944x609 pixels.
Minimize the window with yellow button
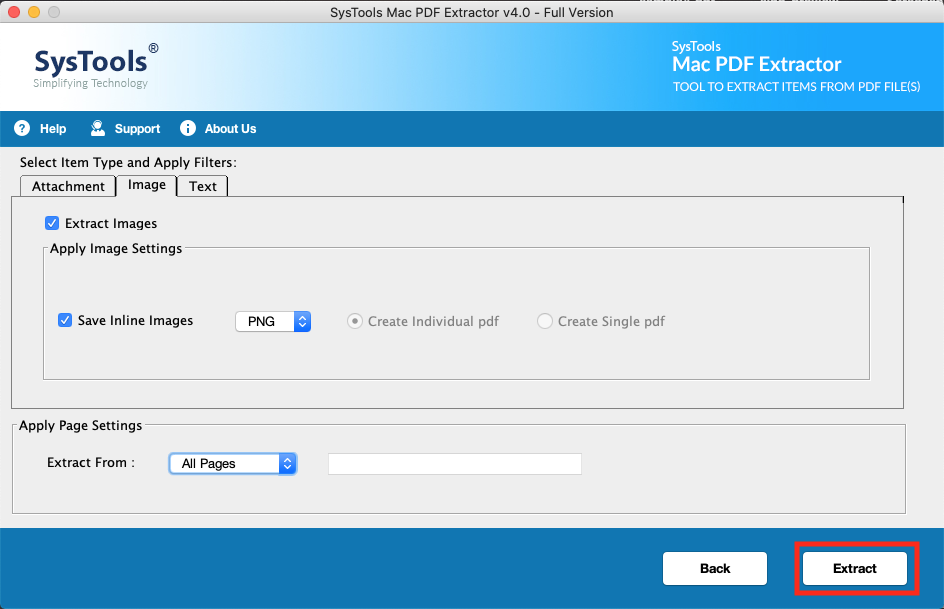click(34, 12)
